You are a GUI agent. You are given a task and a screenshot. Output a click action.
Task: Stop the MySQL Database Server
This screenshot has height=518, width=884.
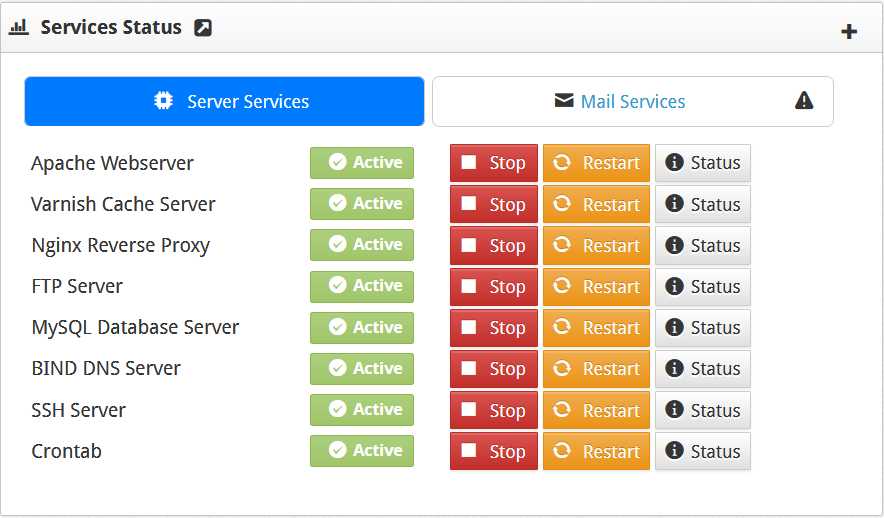(x=494, y=327)
